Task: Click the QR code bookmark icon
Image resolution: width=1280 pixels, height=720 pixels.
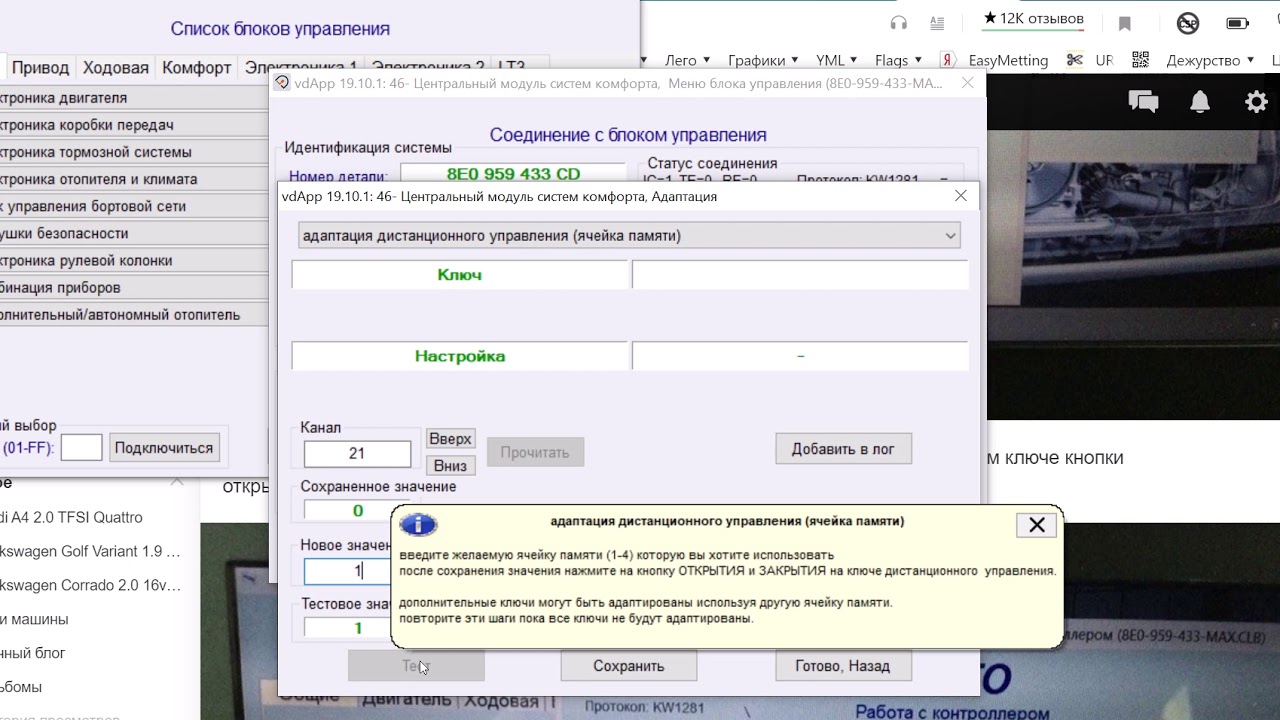Action: [x=1140, y=60]
